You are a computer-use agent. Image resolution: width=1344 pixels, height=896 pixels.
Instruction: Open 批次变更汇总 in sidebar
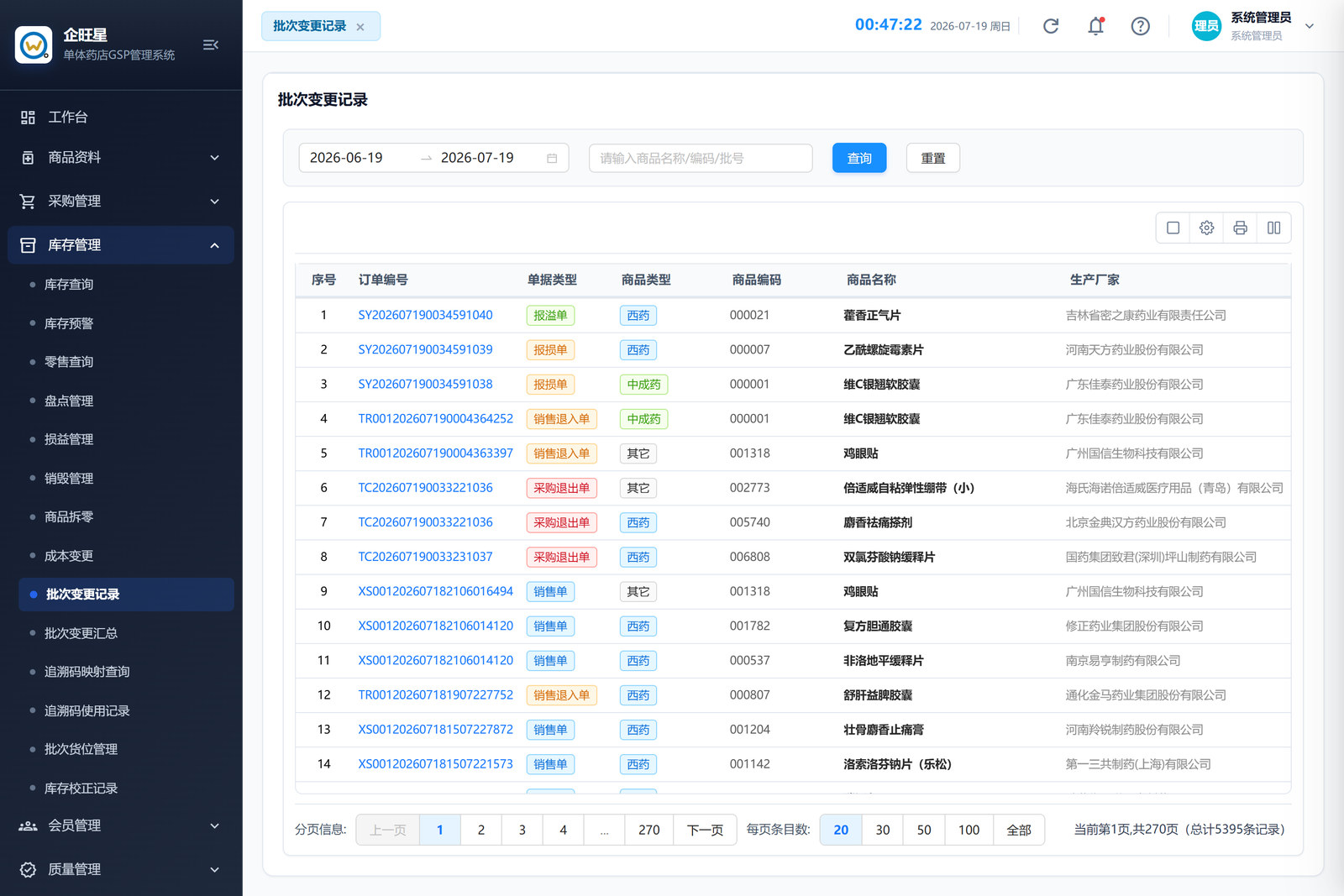coord(81,633)
